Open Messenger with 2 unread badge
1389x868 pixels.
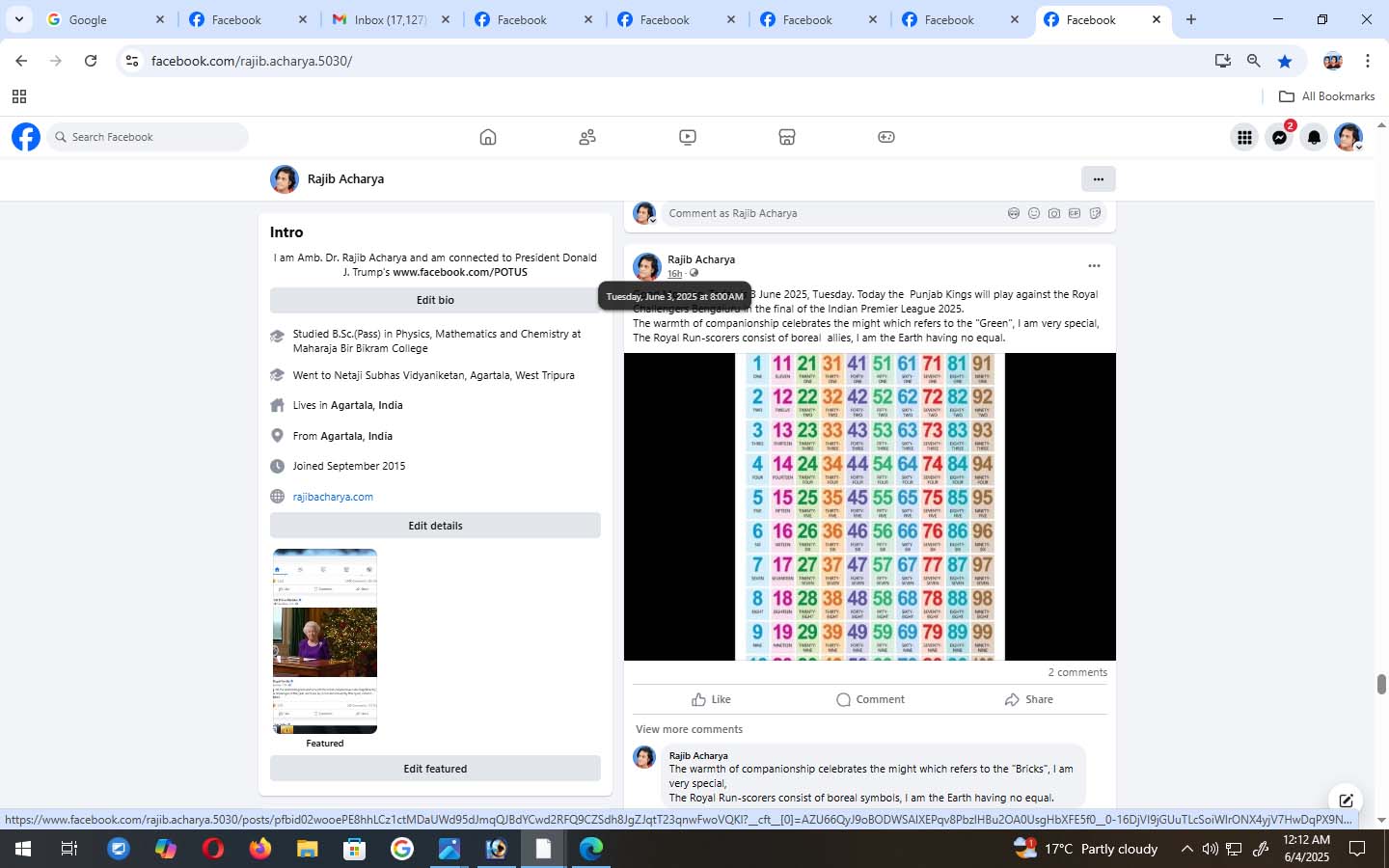(1280, 138)
